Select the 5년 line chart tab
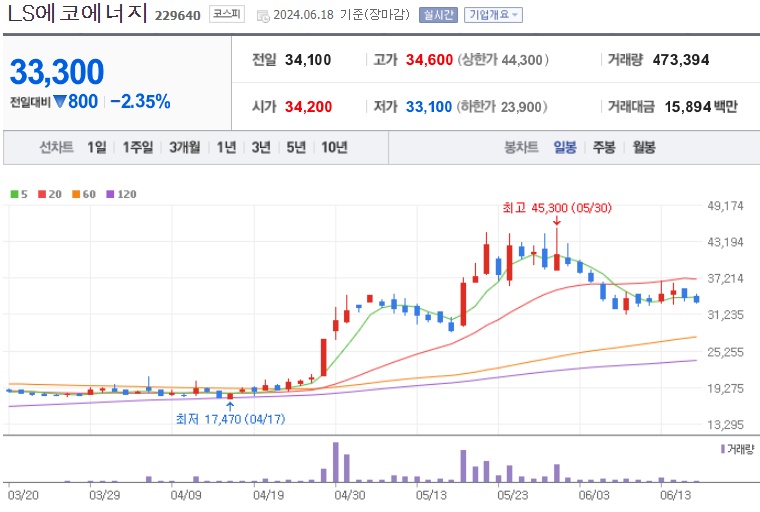Viewport: 760px width, 512px height. point(296,147)
